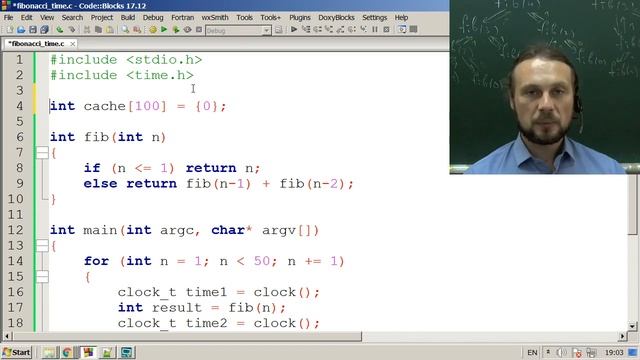Viewport: 640px width, 360px height.
Task: Collapse the main function fold at line 13
Action: (x=42, y=246)
